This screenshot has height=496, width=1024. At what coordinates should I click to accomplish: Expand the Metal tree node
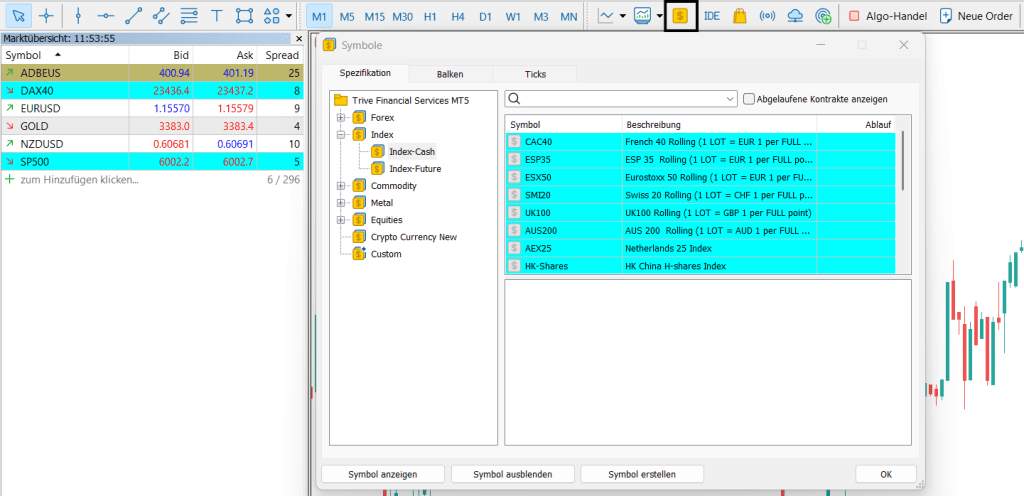coord(340,203)
